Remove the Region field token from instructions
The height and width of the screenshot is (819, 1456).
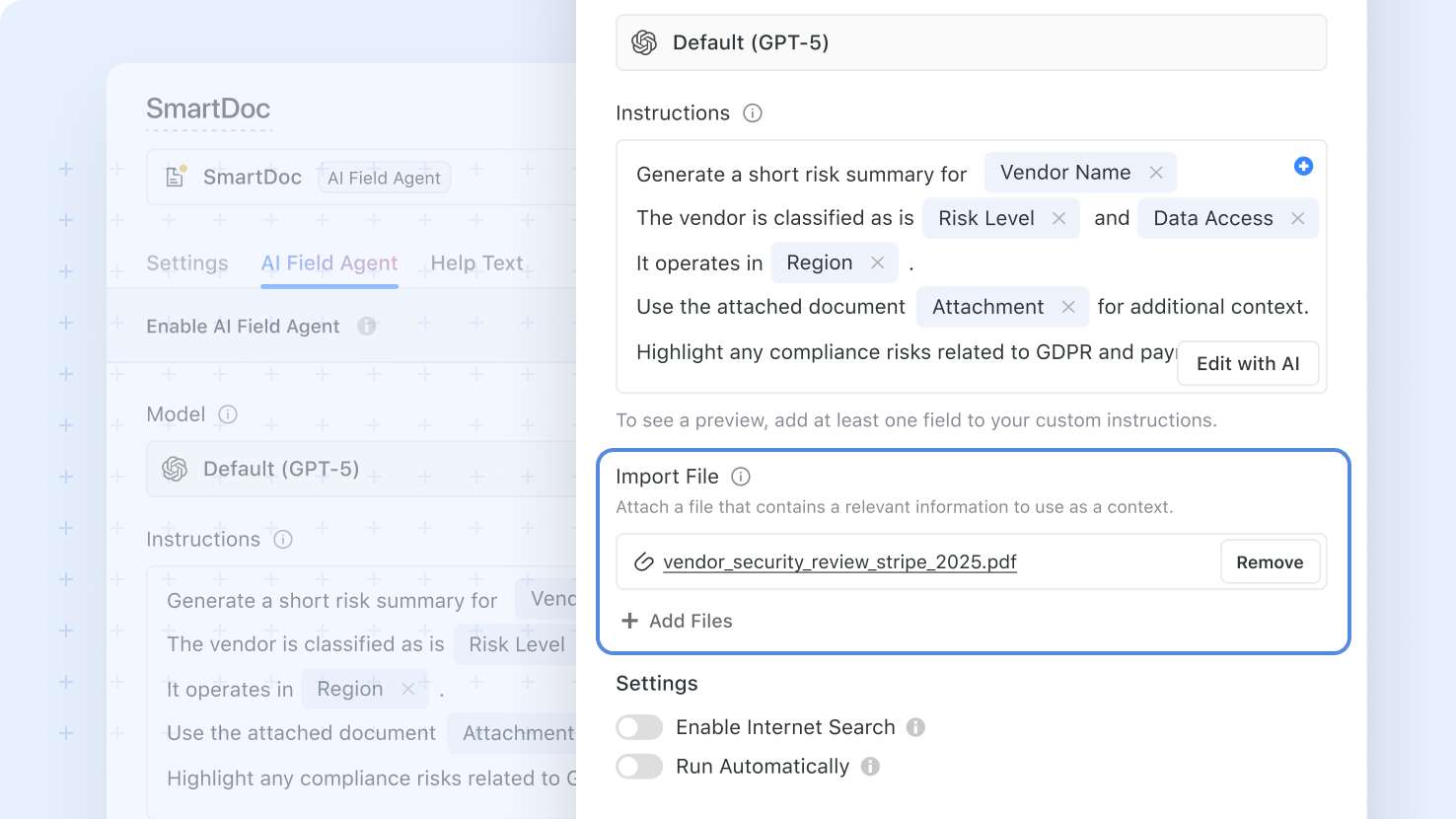(877, 262)
